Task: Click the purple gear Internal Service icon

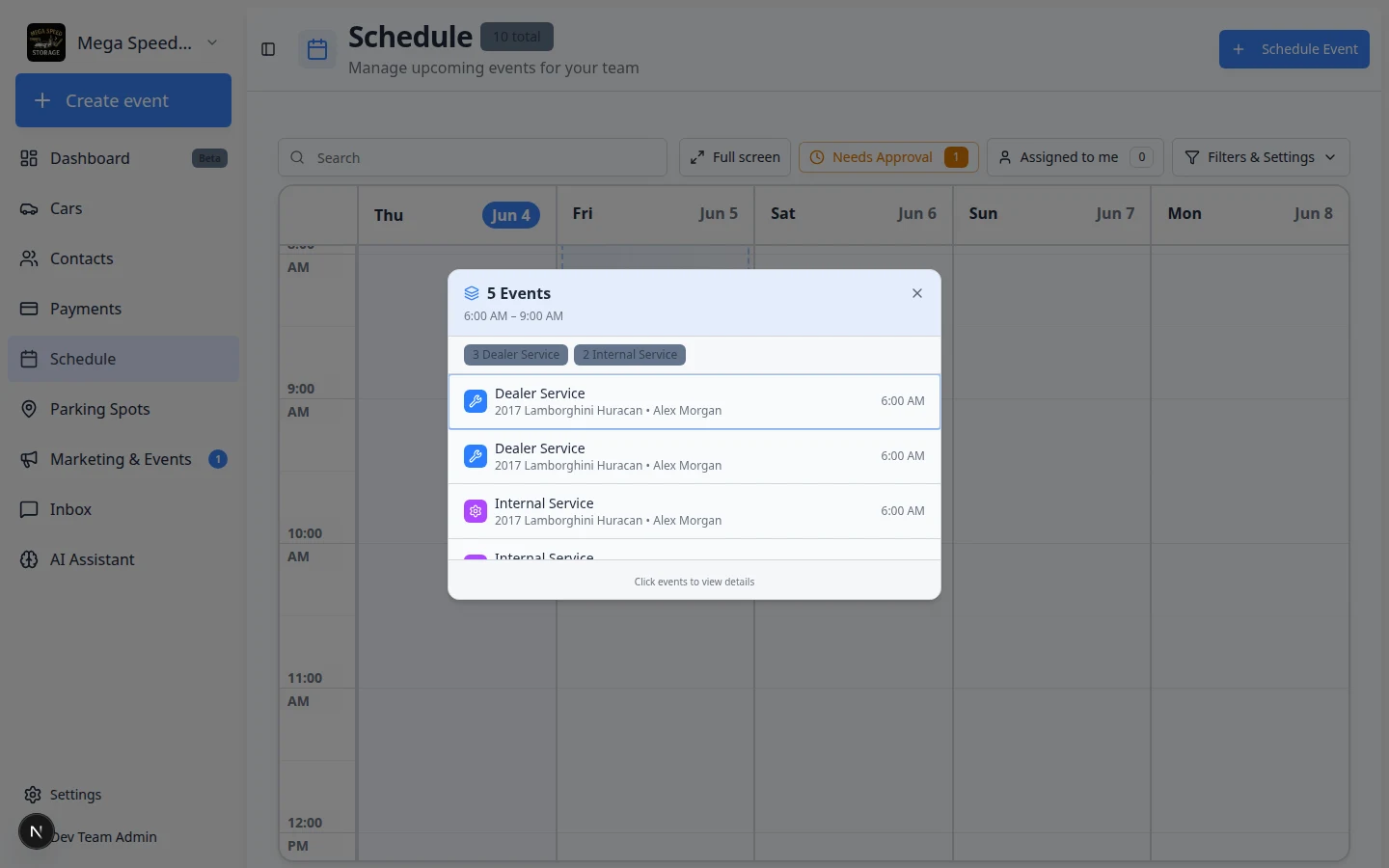Action: click(x=476, y=511)
